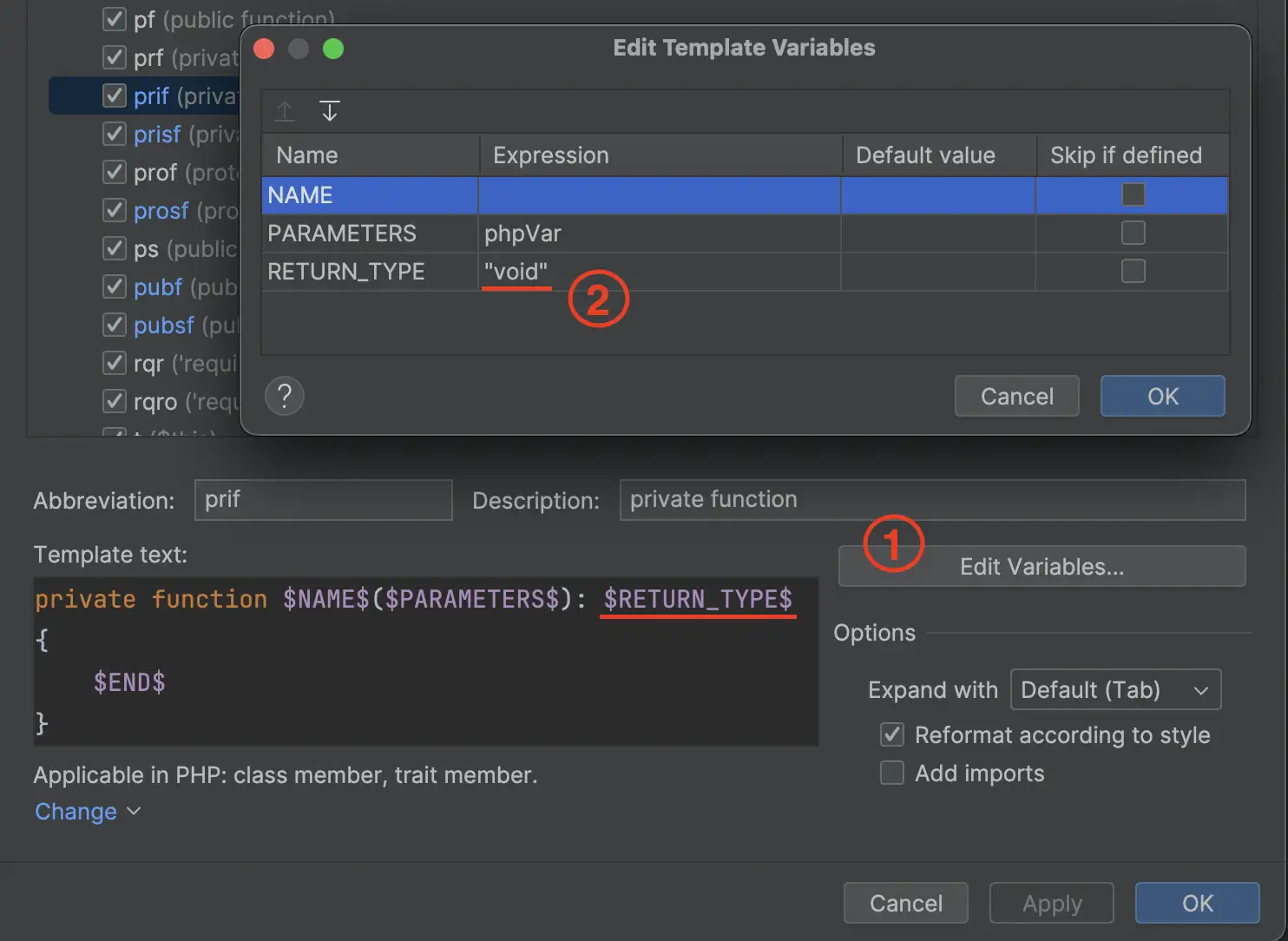Uncheck the pubf template checkbox
Image resolution: width=1288 pixels, height=941 pixels.
pos(115,286)
